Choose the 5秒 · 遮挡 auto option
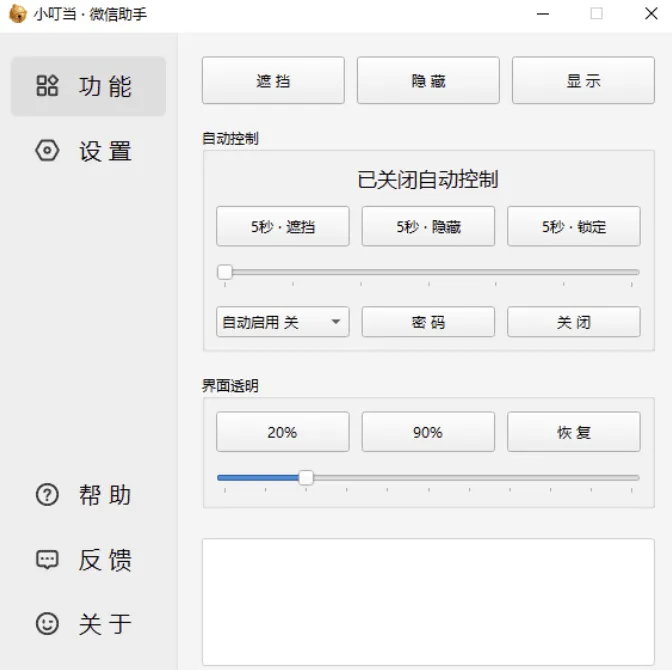 point(282,226)
